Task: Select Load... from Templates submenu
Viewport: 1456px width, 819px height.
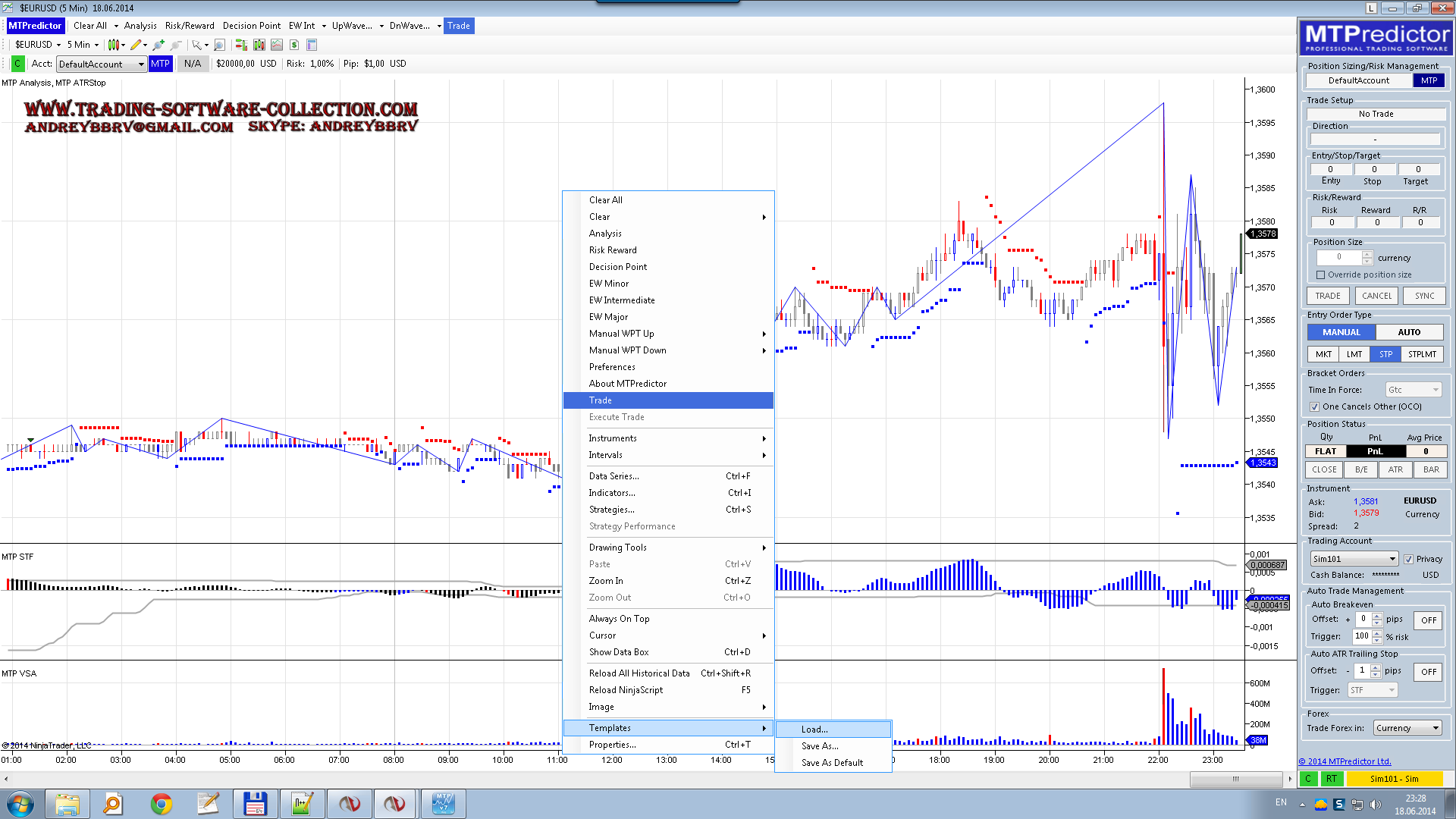Action: click(x=814, y=730)
